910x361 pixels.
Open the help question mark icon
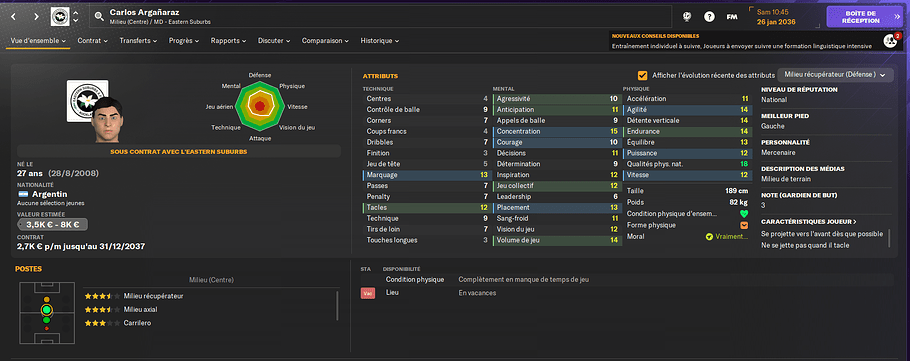pos(709,17)
